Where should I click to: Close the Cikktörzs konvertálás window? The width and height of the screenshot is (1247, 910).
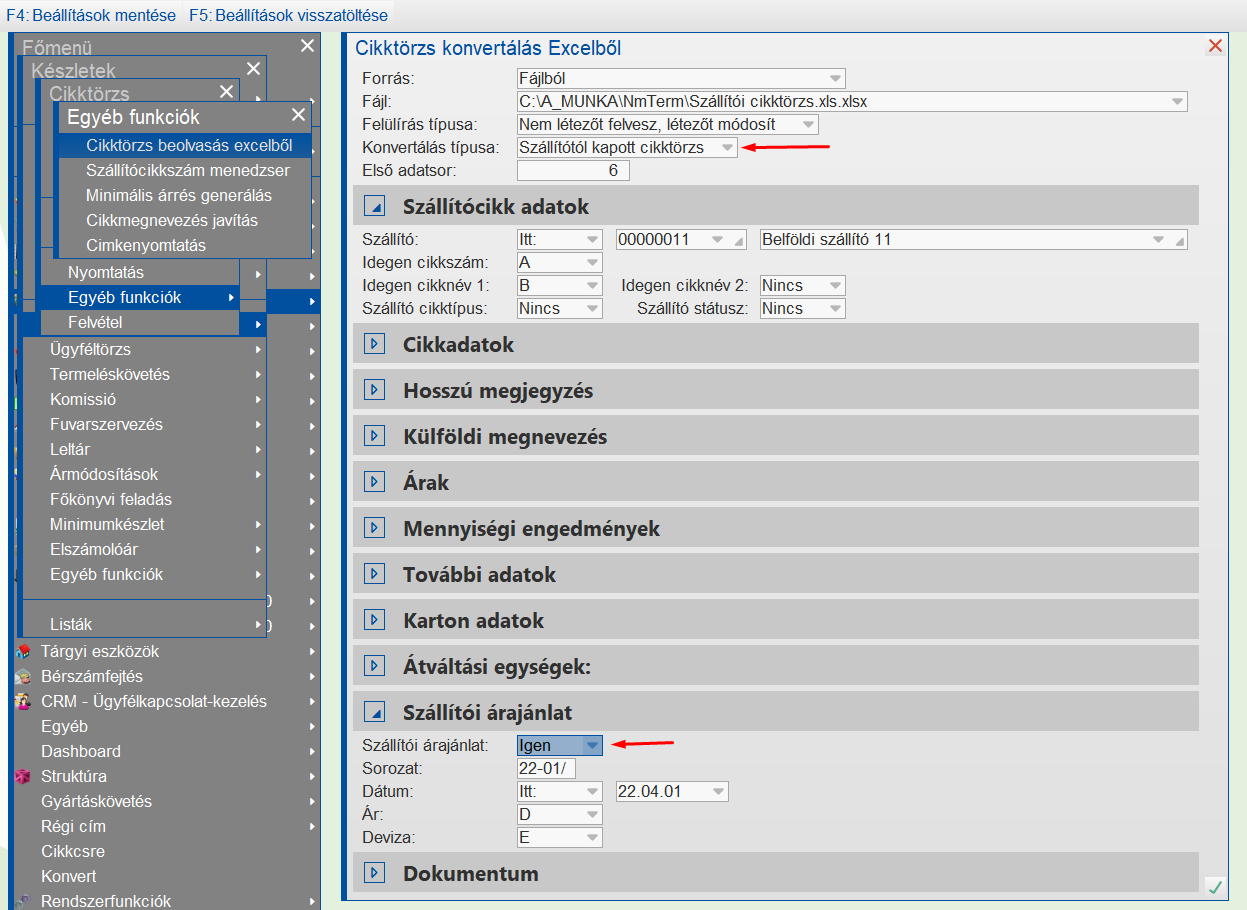point(1215,47)
